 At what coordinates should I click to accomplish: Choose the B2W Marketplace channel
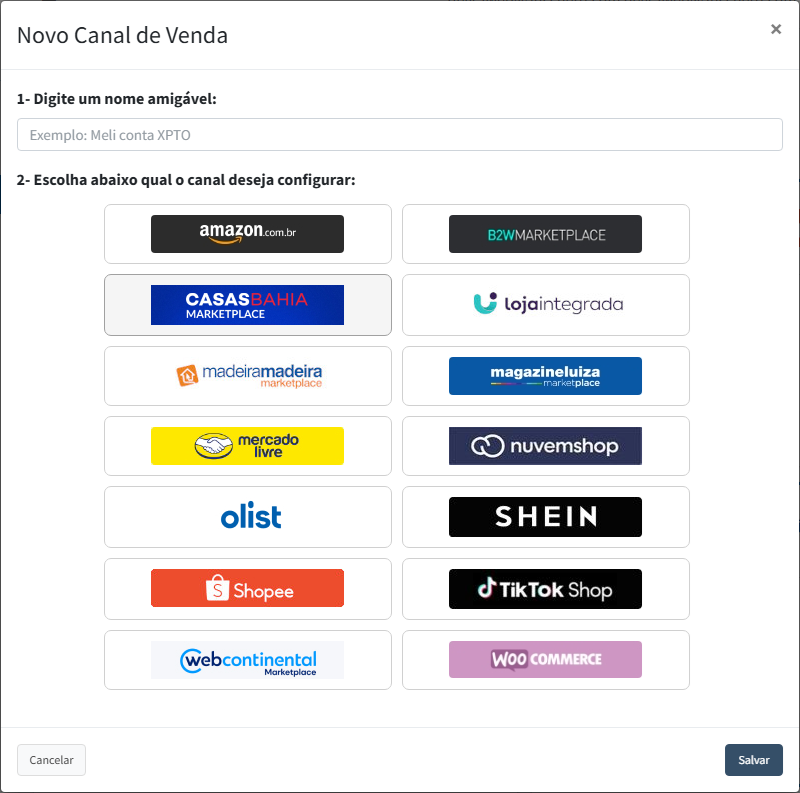[545, 234]
